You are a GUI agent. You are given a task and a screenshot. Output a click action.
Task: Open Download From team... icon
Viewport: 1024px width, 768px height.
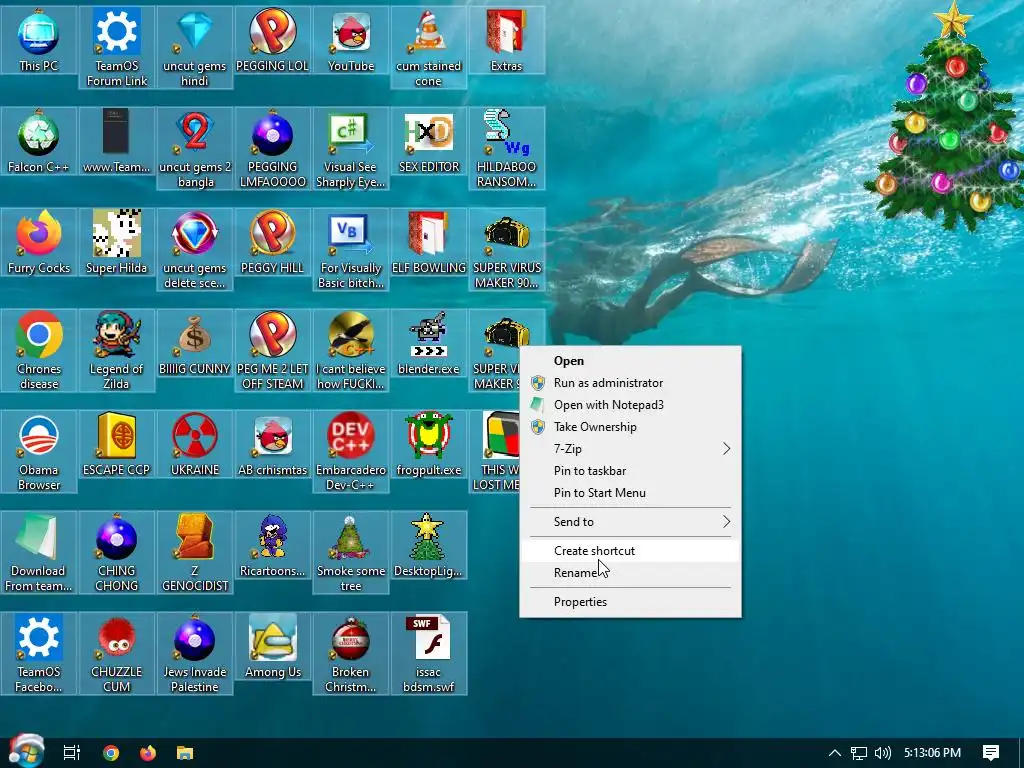[39, 552]
